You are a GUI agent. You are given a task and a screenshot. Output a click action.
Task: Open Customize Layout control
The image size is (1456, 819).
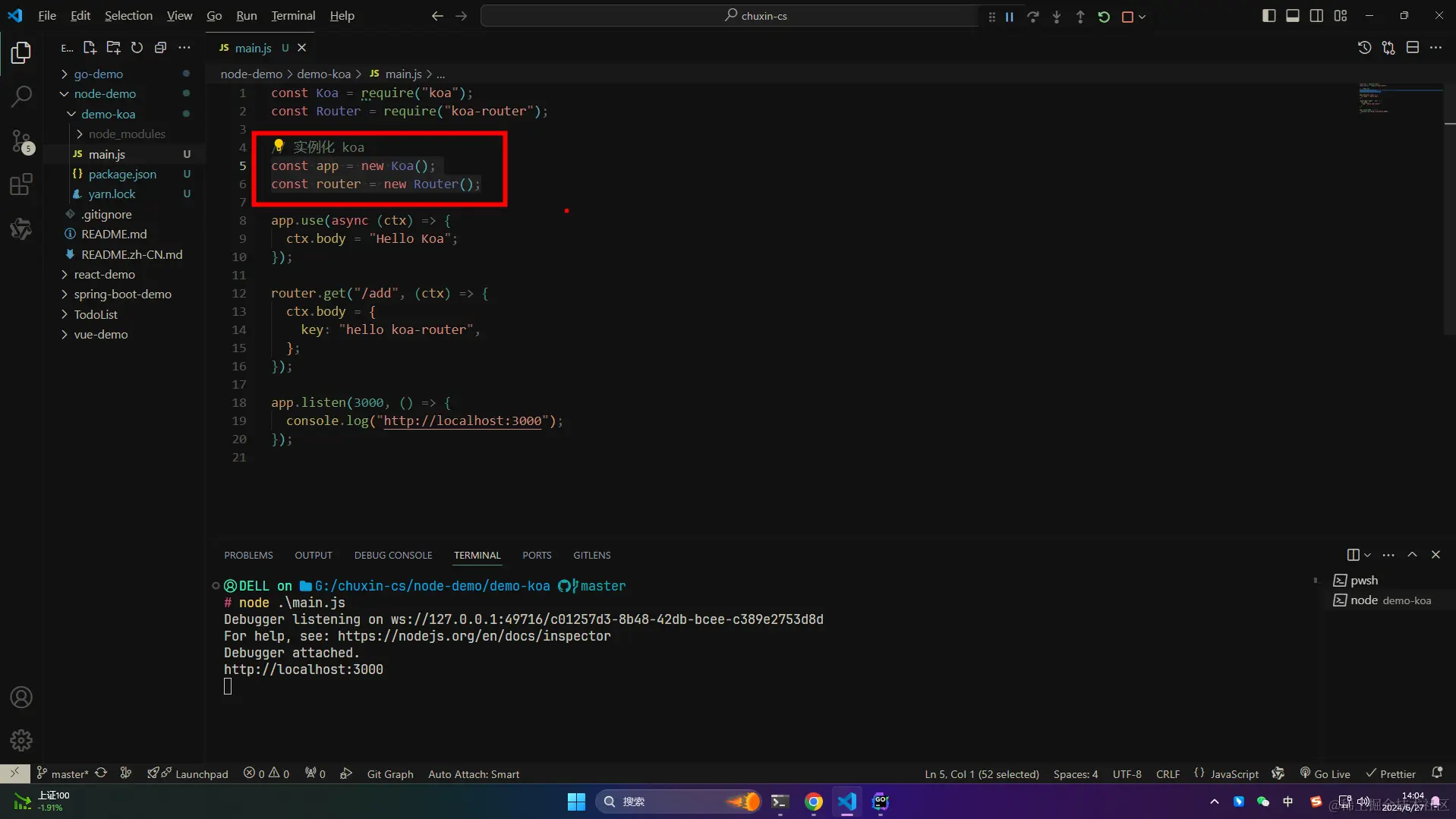point(1341,16)
